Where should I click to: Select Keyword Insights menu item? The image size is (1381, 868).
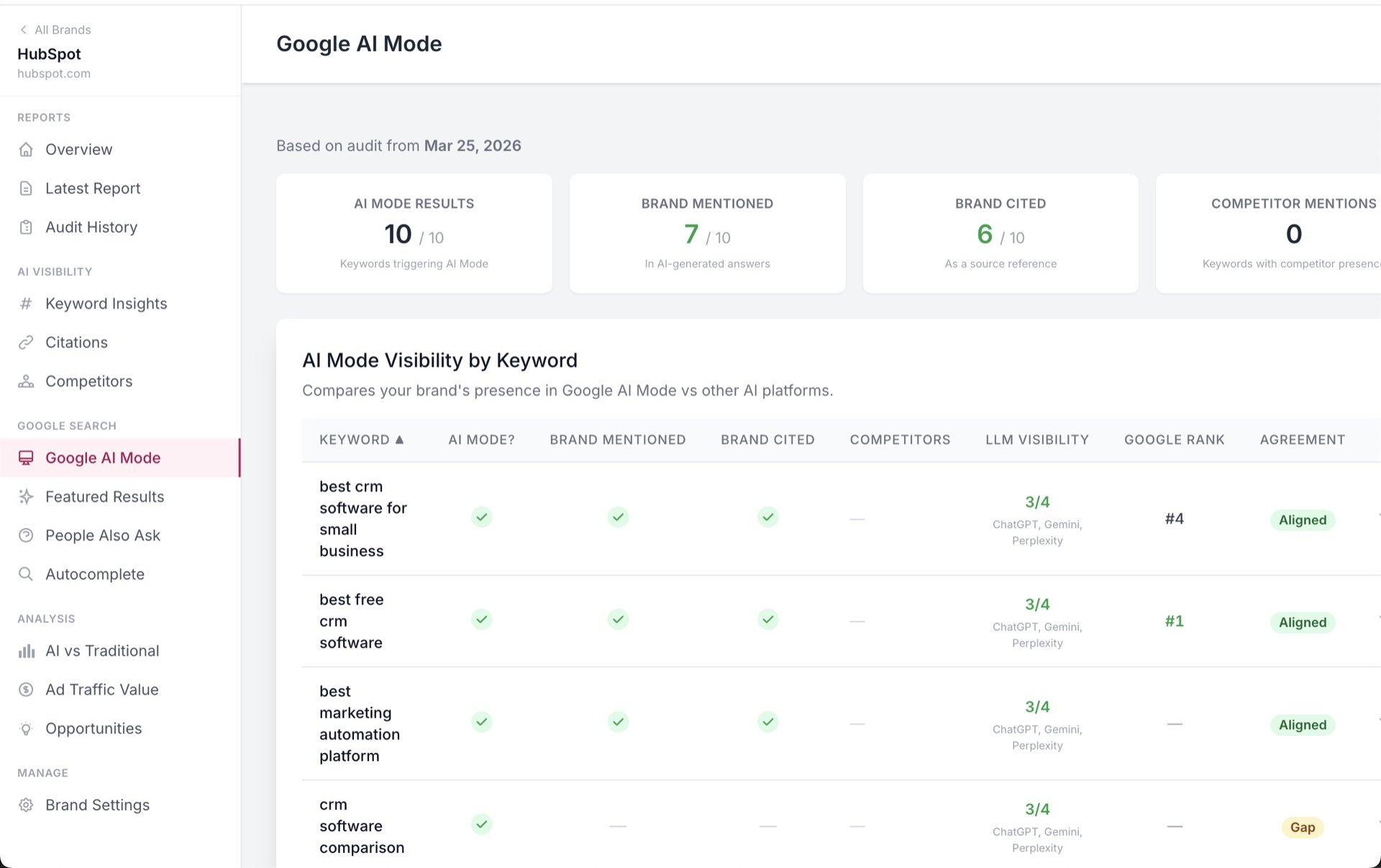(x=120, y=303)
